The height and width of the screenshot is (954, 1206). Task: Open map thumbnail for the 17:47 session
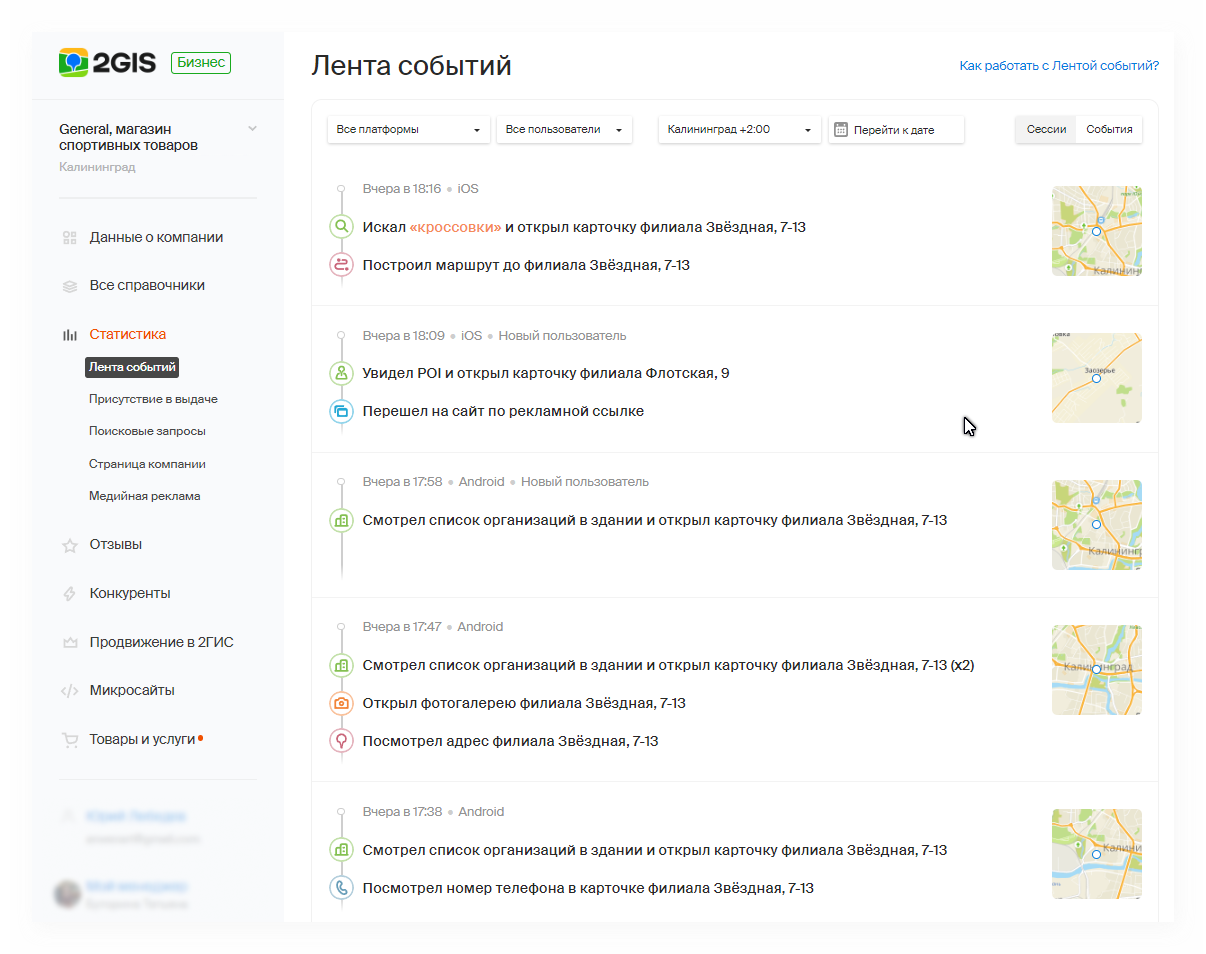pos(1097,670)
